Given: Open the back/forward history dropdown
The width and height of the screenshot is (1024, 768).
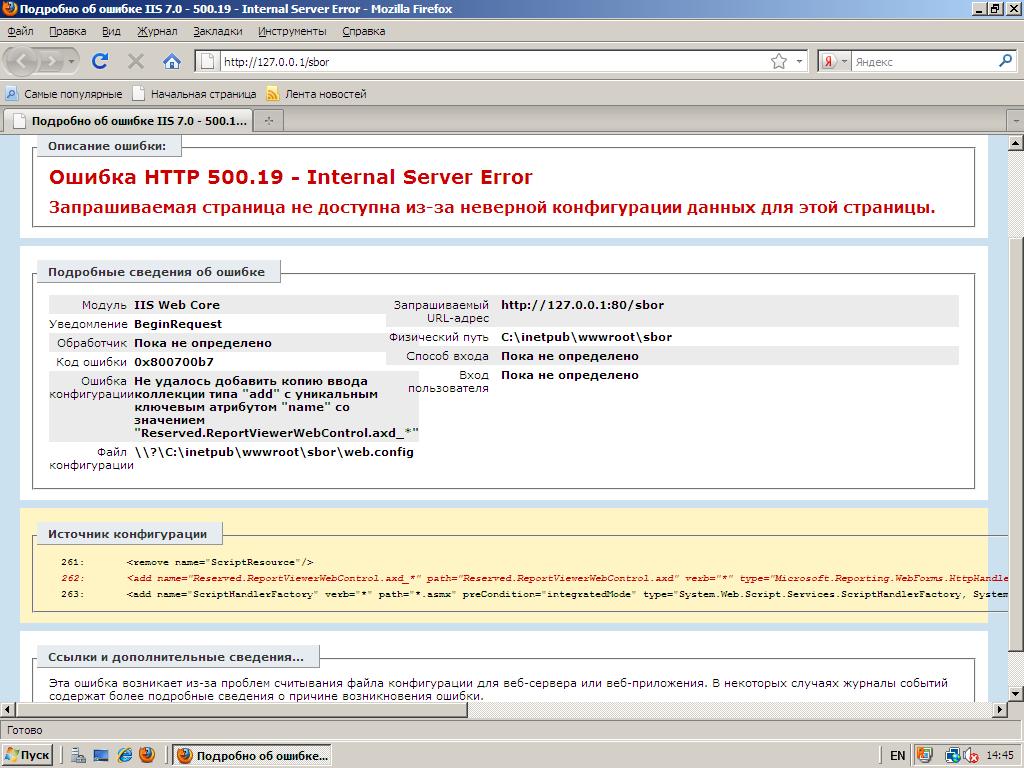Looking at the screenshot, I should coord(71,61).
